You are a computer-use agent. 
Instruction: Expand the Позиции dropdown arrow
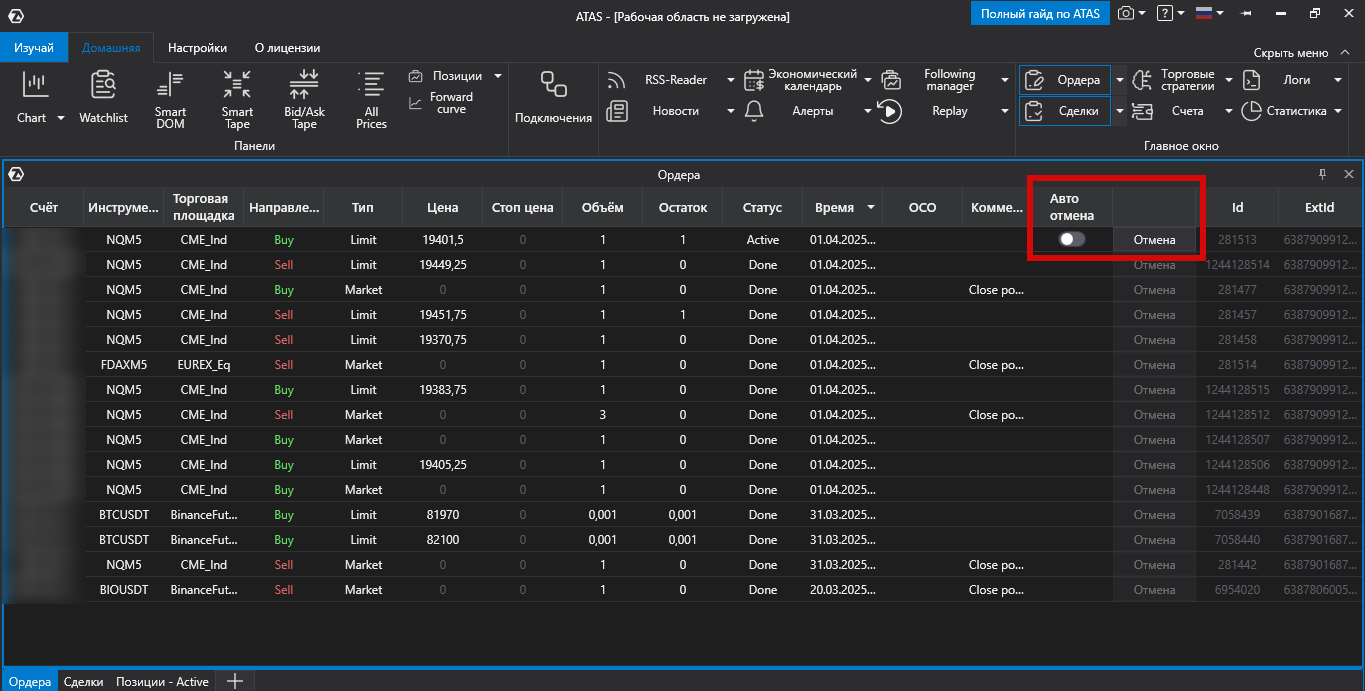pos(497,76)
